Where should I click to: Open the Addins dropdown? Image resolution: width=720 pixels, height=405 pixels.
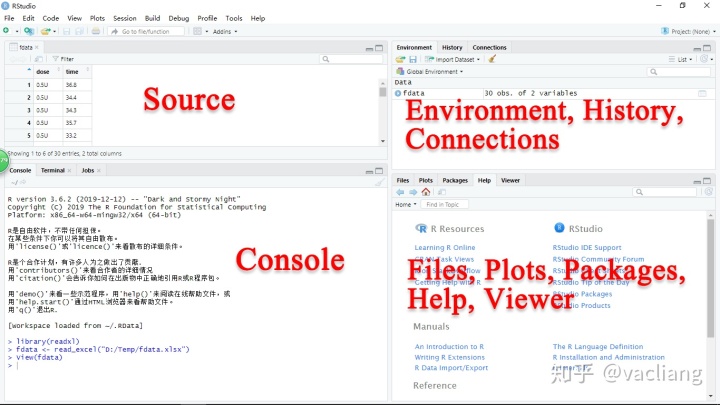pyautogui.click(x=225, y=31)
